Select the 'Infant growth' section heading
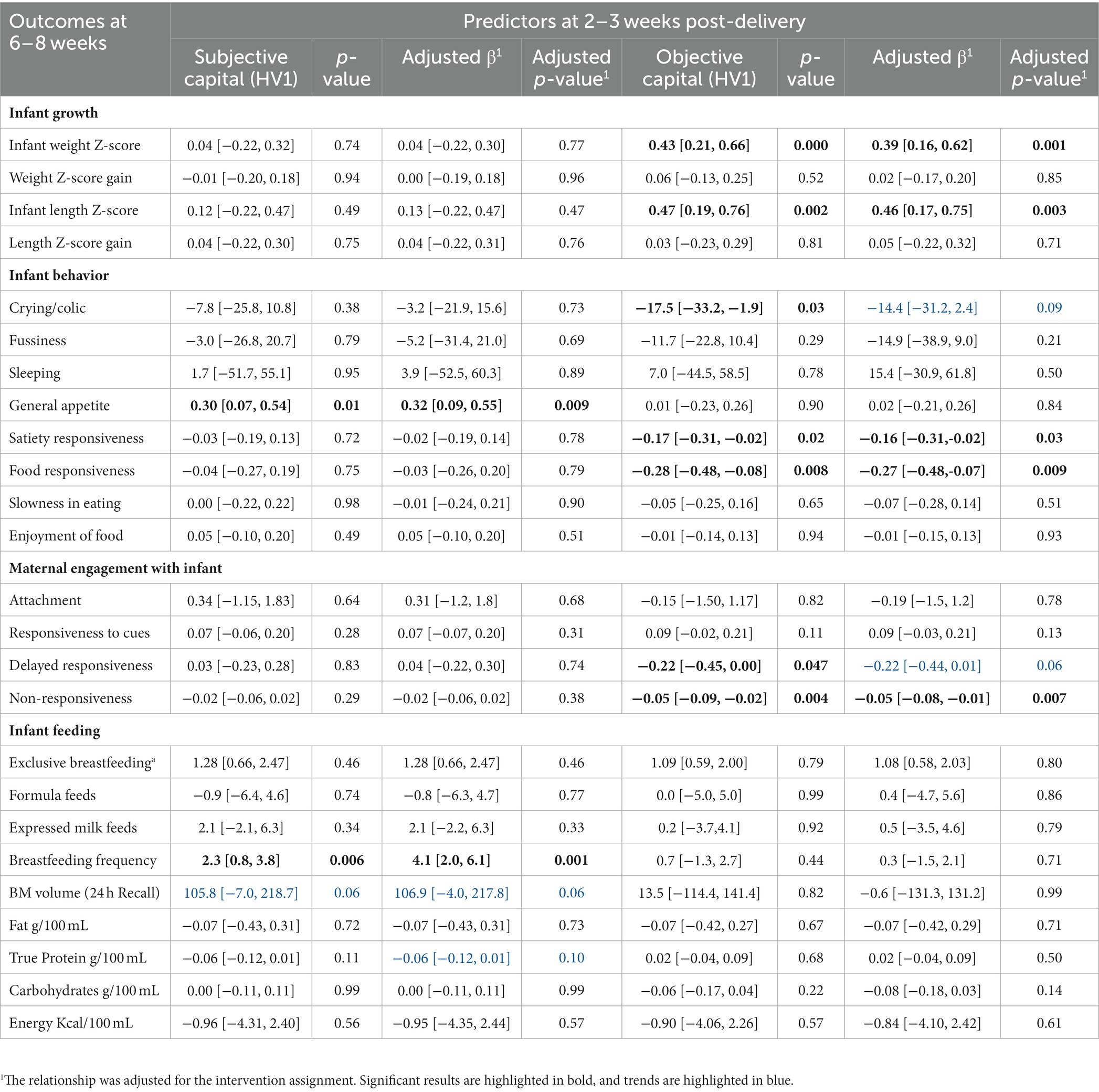1099x1092 pixels. pos(54,113)
